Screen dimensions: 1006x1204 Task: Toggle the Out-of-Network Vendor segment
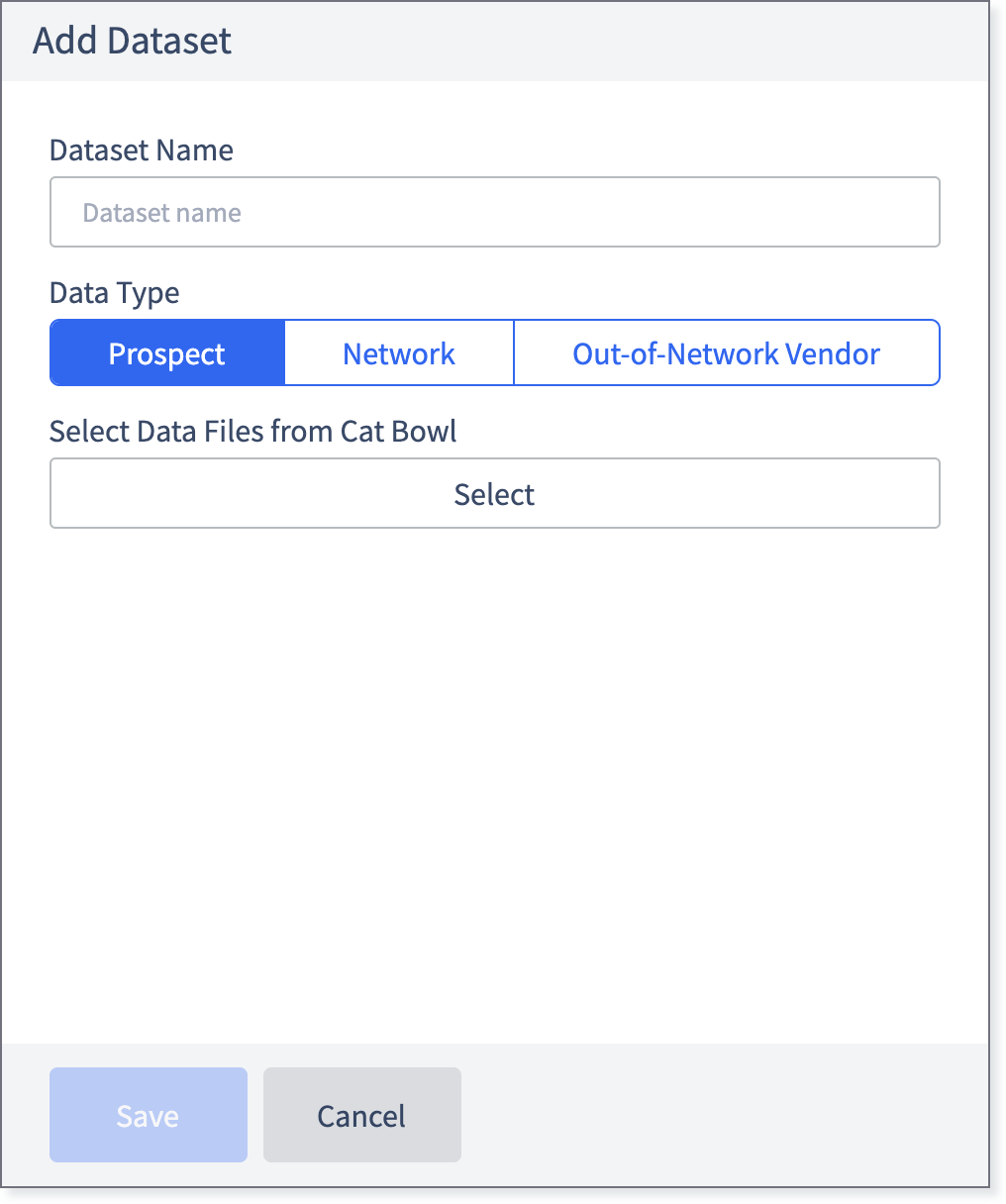click(x=727, y=352)
